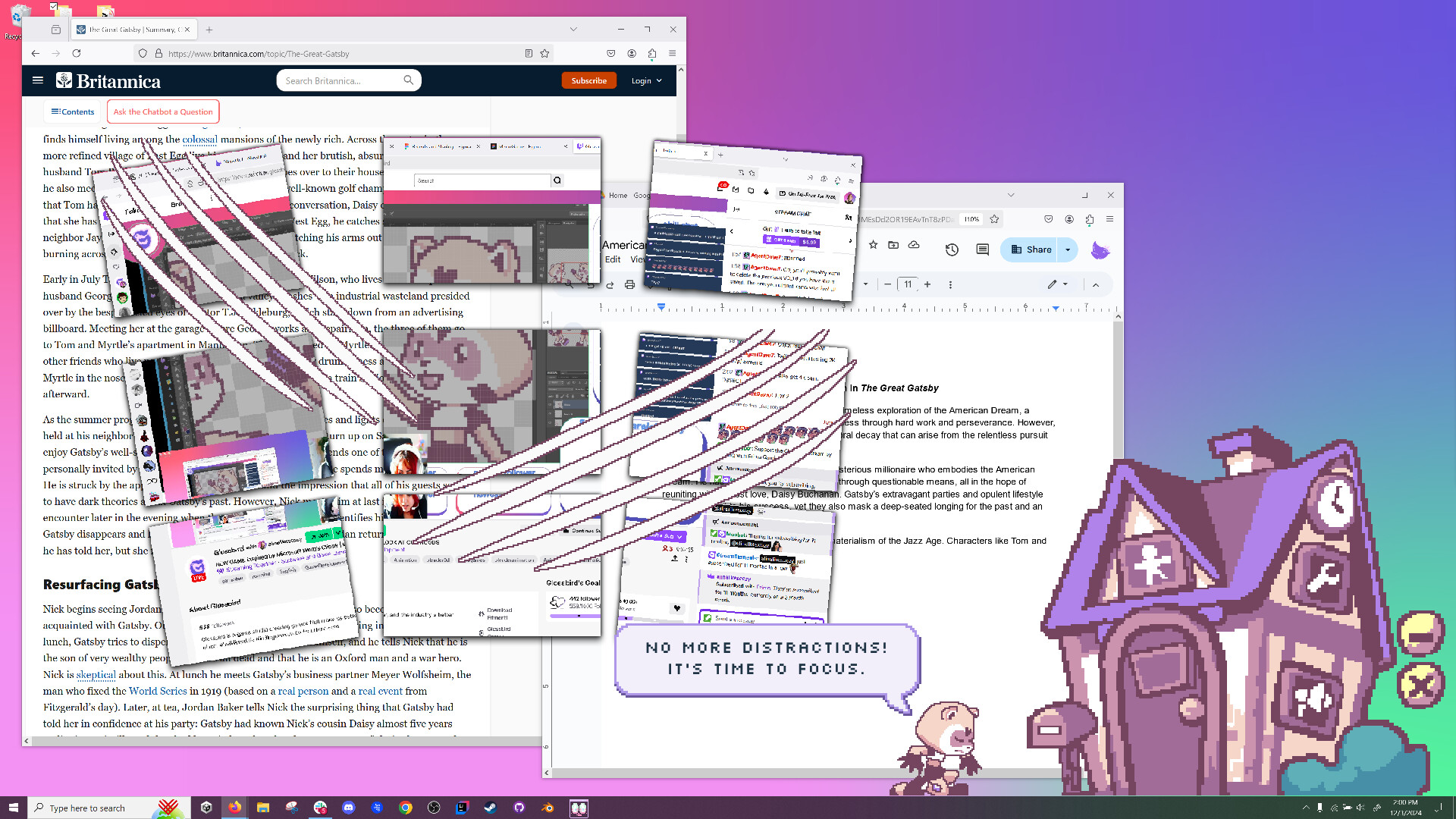Open the Britannica hamburger menu

pos(38,80)
